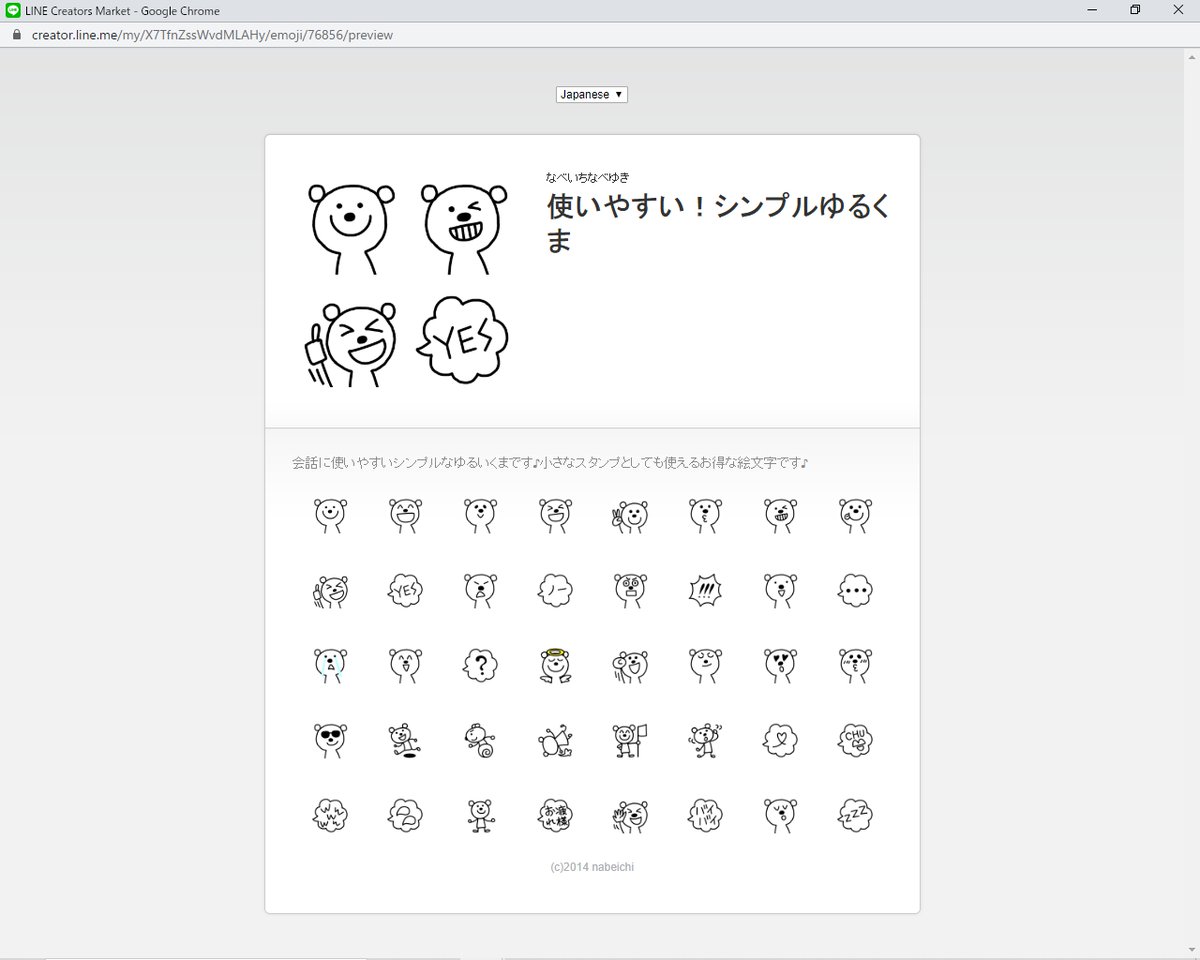Choose the waving laughing bear emoji
Screen dimensions: 1200x960
point(630,815)
